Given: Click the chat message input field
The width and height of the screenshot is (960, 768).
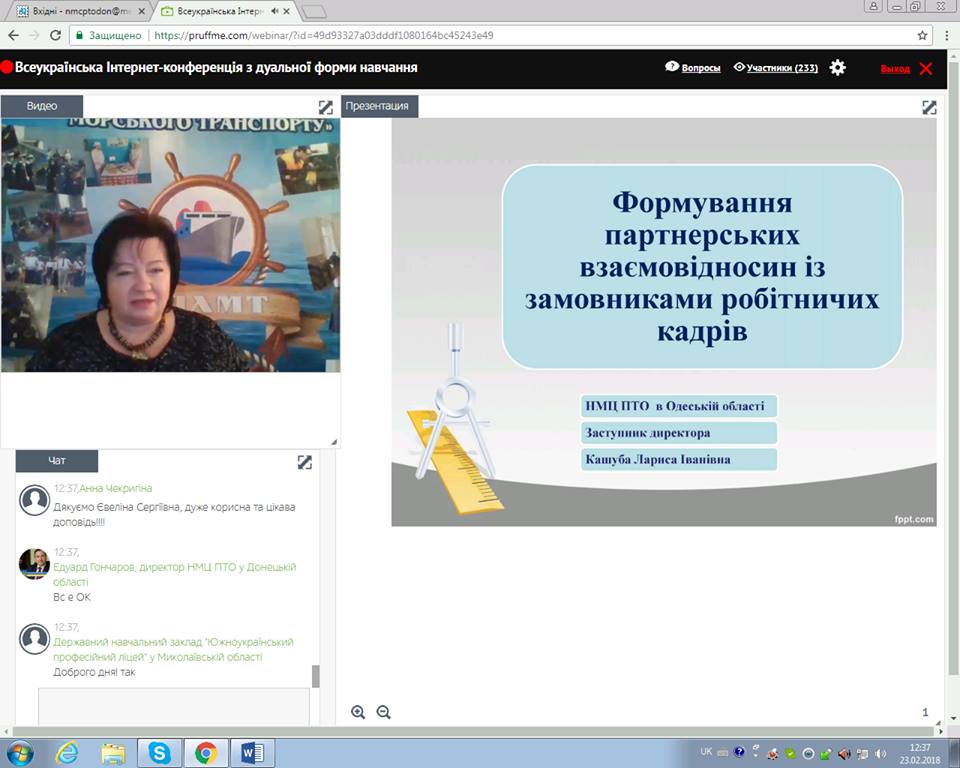Looking at the screenshot, I should pos(174,705).
